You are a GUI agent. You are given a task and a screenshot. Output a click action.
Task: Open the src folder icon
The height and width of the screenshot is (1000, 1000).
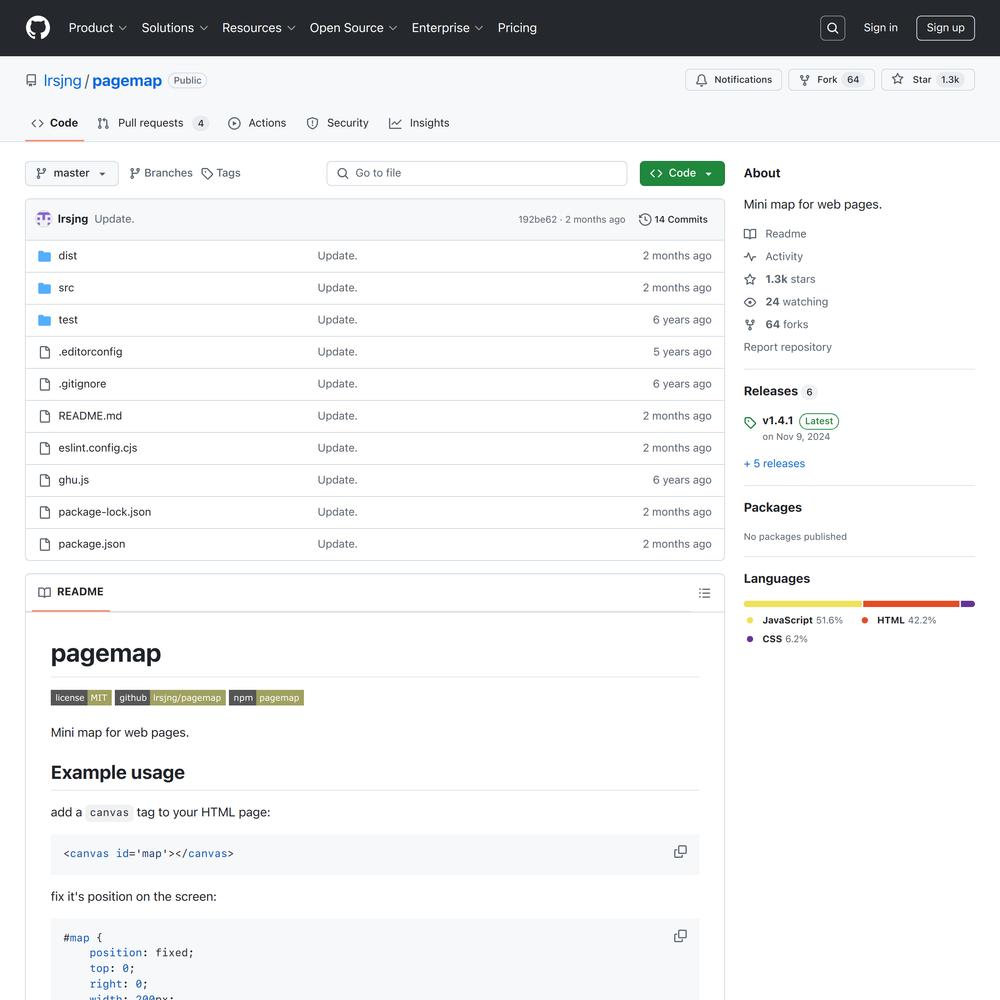(45, 288)
